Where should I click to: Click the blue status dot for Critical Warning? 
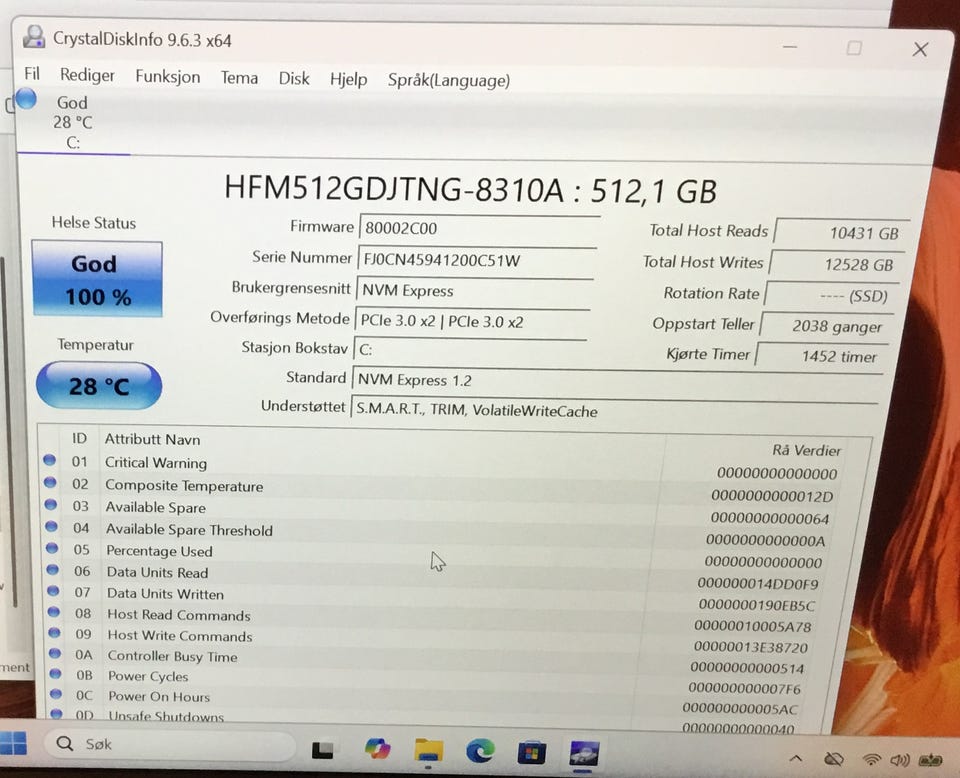coord(50,460)
